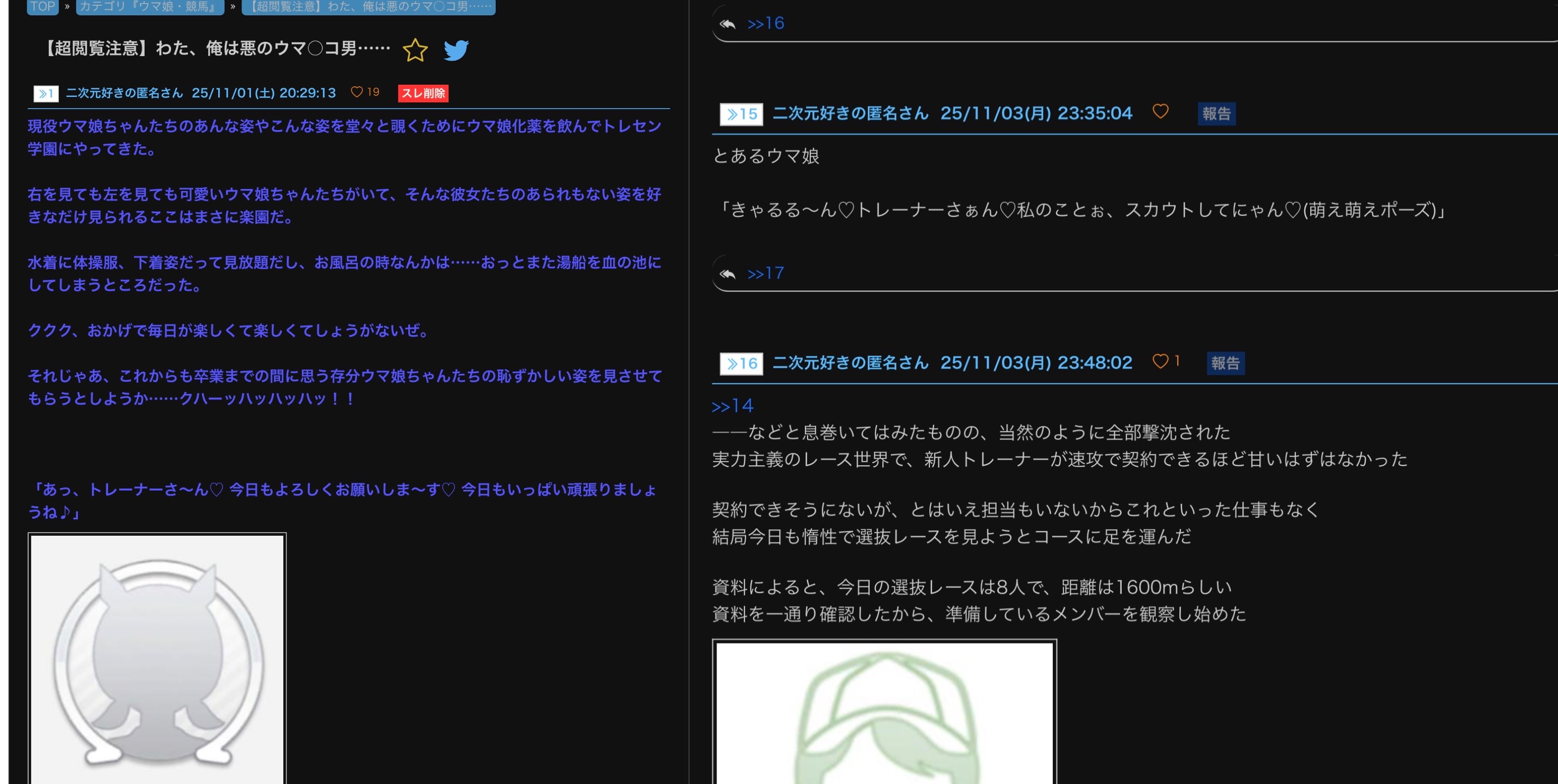Click reply arrow icon next to >>17
The image size is (1558, 784).
click(x=728, y=274)
